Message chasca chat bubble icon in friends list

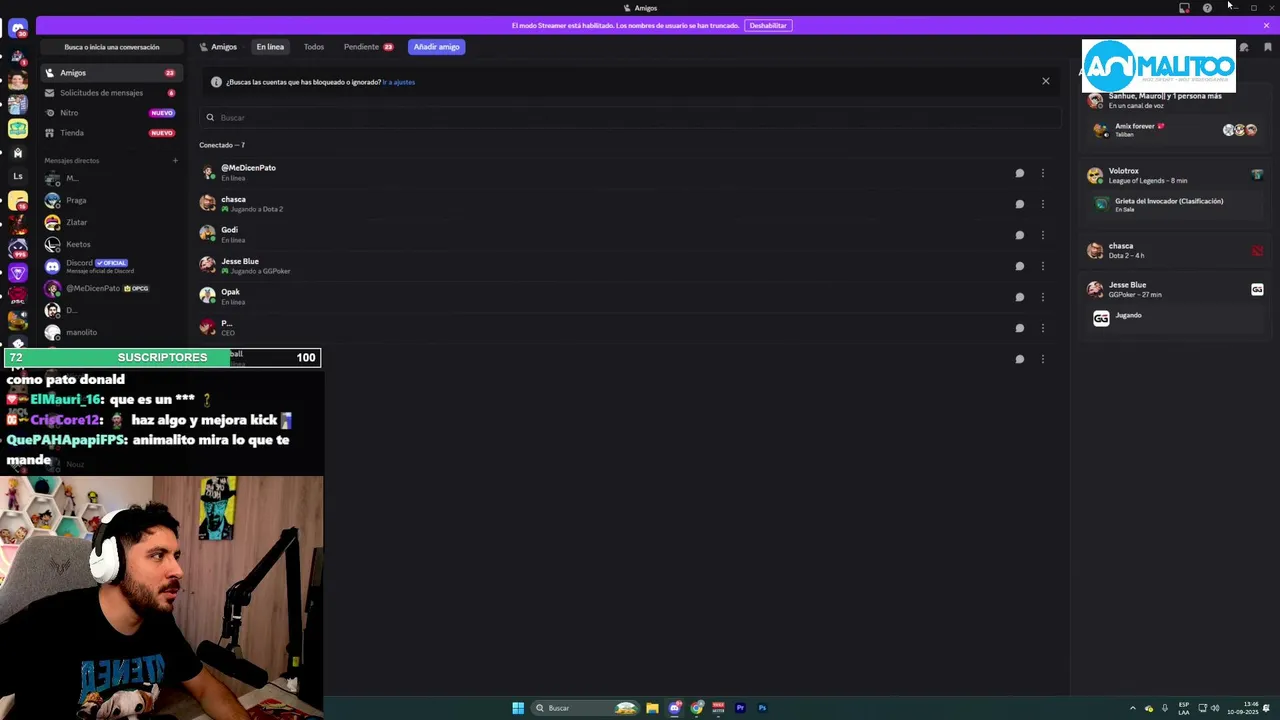coord(1020,204)
